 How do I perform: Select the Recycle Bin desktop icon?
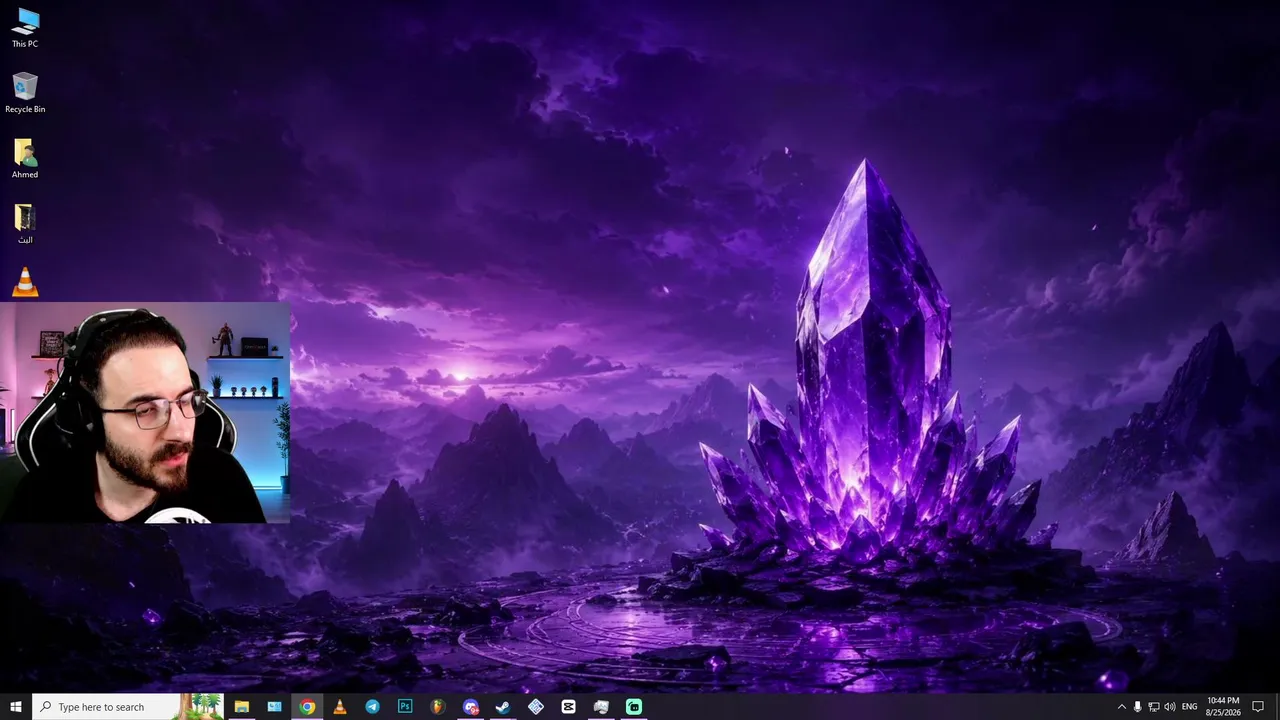pyautogui.click(x=25, y=92)
